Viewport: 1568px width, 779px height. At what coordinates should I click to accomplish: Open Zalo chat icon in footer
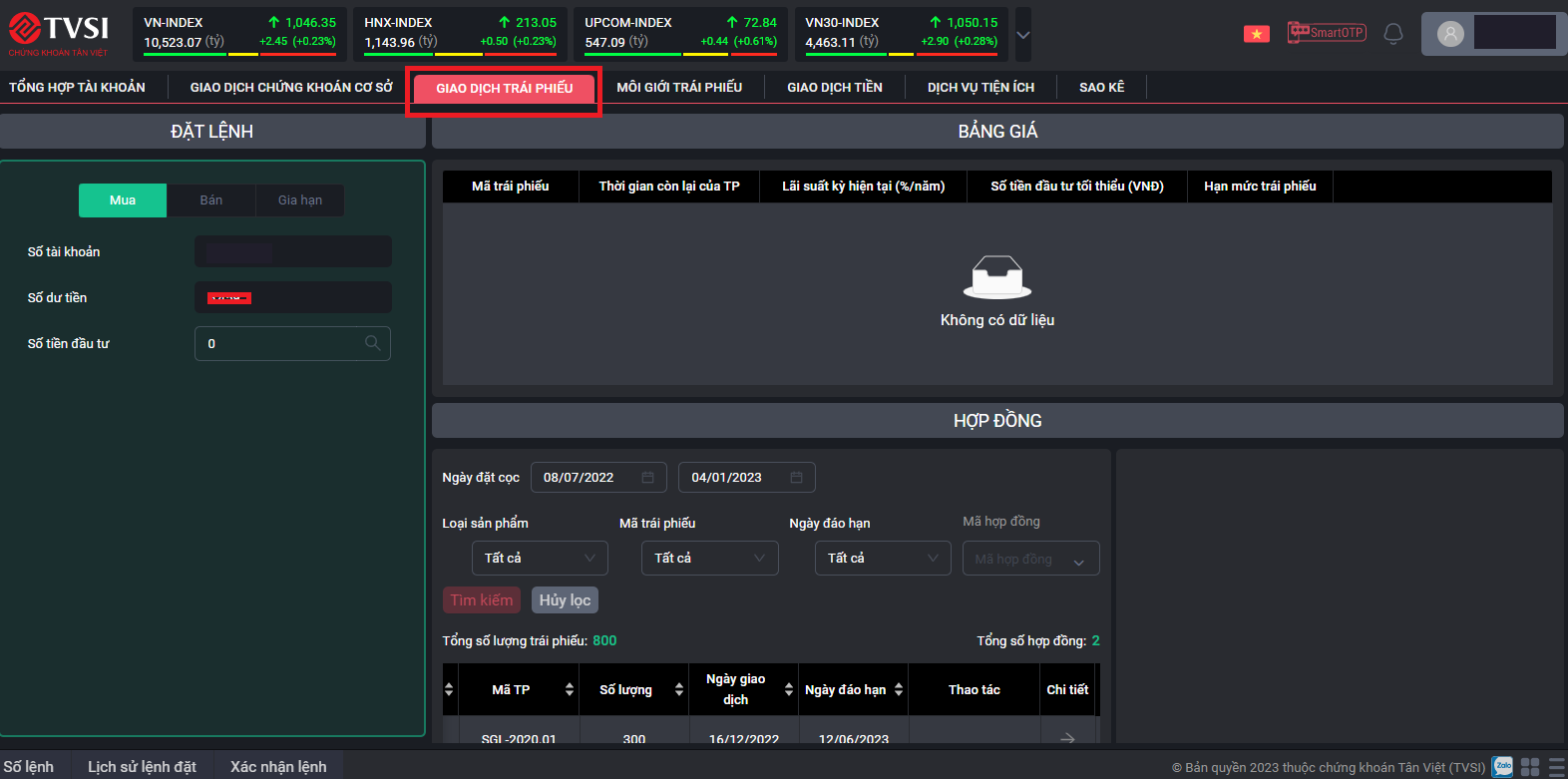coord(1503,767)
